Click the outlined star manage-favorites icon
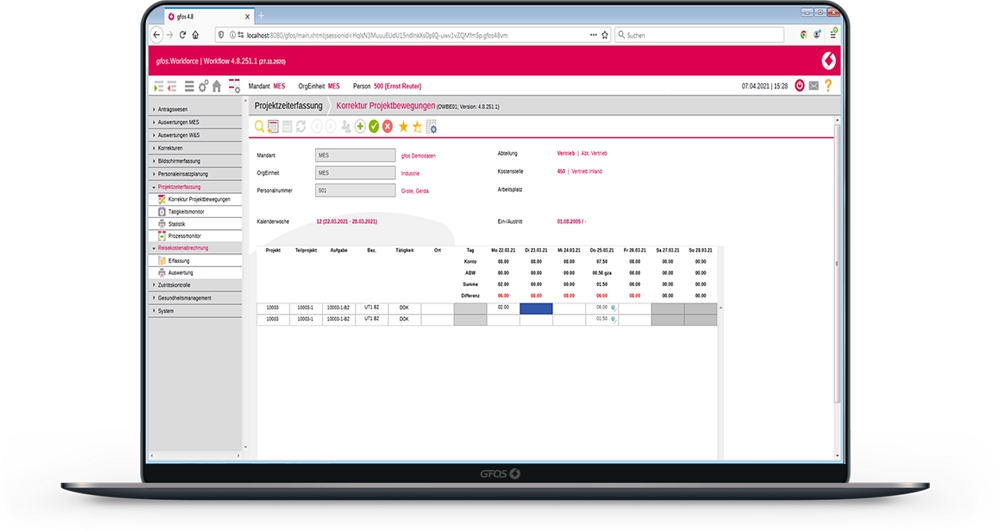 (417, 127)
